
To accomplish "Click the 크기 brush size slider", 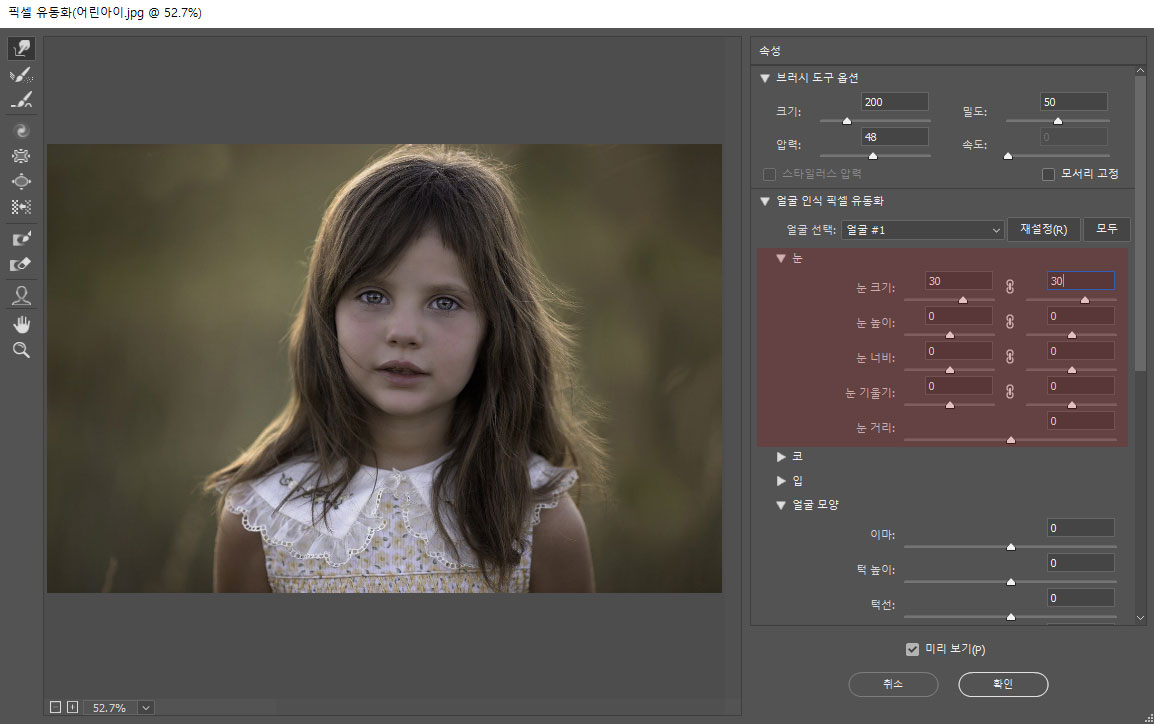I will pyautogui.click(x=875, y=121).
